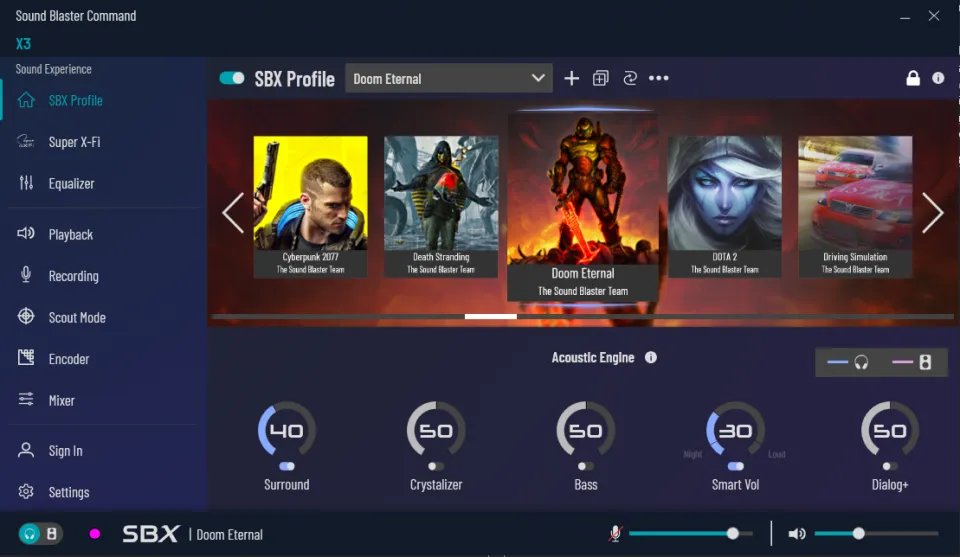960x557 pixels.
Task: Add a new SBX profile with the plus icon
Action: coord(571,78)
